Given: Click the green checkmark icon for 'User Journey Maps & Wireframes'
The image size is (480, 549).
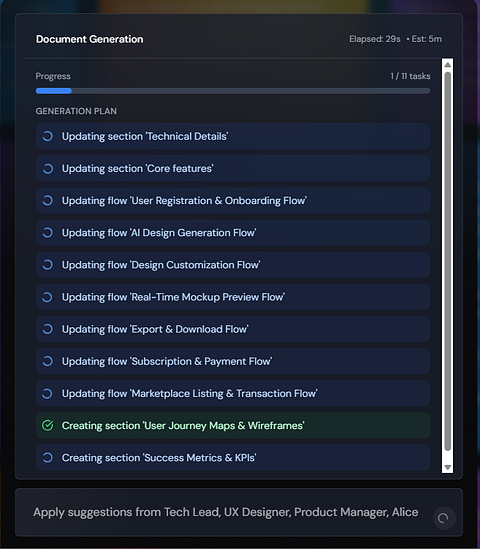Looking at the screenshot, I should (x=48, y=426).
